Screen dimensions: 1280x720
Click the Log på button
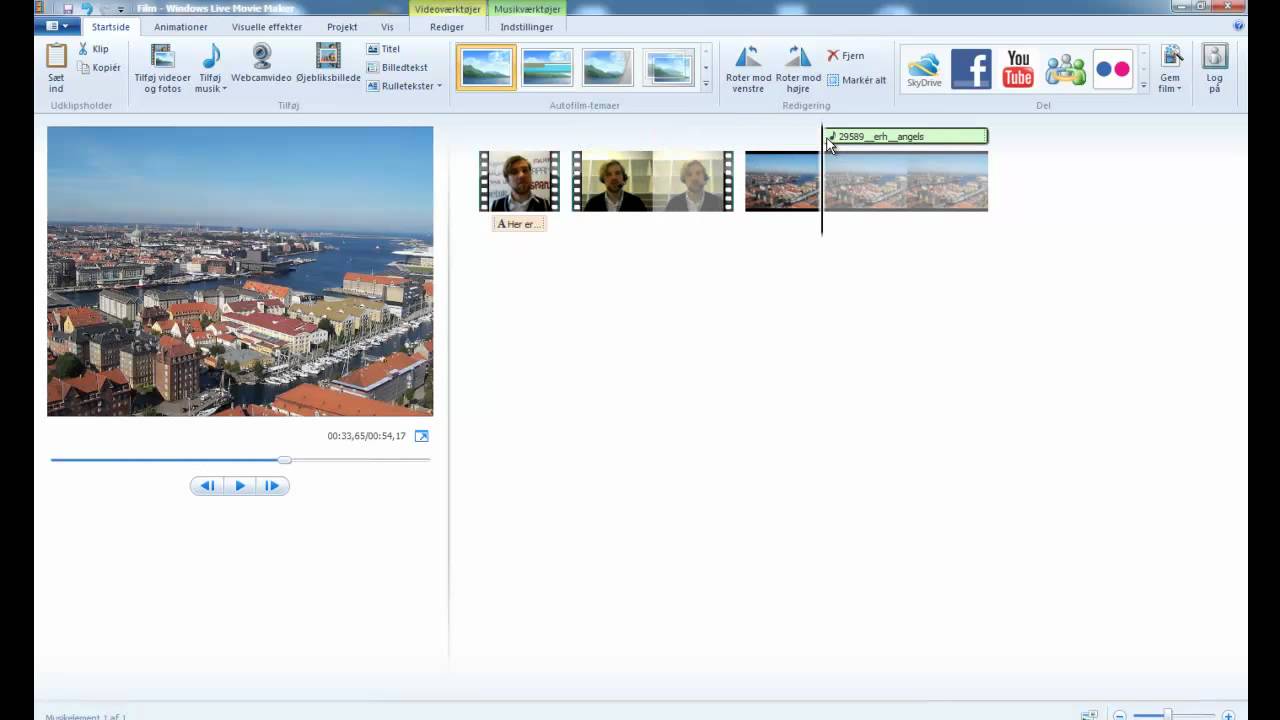pyautogui.click(x=1214, y=68)
